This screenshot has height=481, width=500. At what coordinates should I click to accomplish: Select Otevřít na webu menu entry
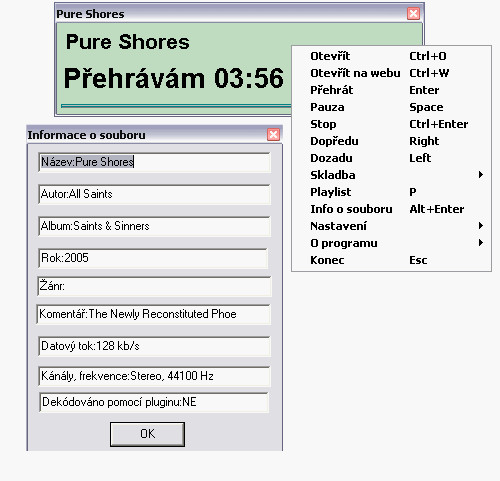pyautogui.click(x=391, y=73)
